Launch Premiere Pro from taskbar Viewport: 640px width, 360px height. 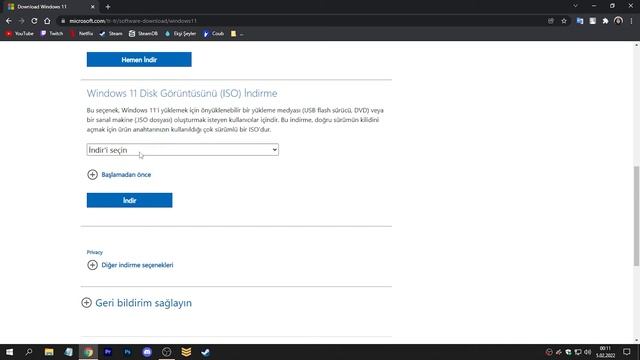pos(108,352)
